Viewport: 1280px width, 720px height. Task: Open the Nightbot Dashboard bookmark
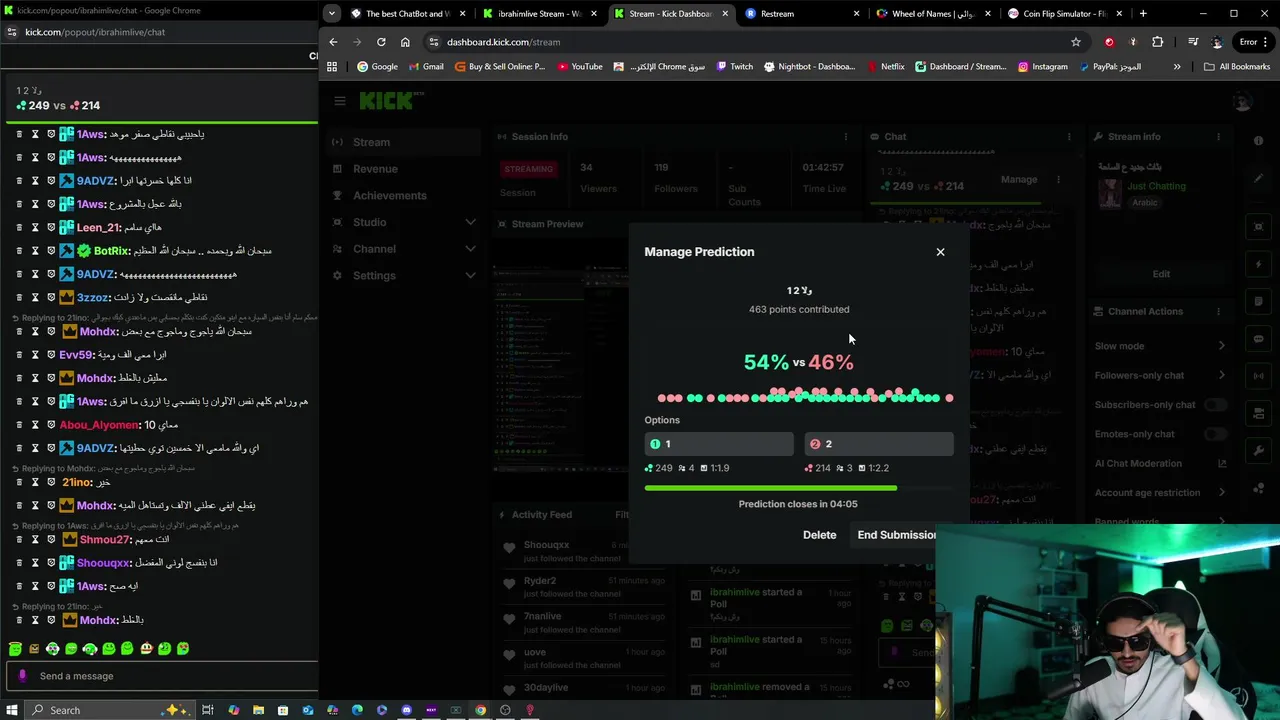click(x=809, y=67)
